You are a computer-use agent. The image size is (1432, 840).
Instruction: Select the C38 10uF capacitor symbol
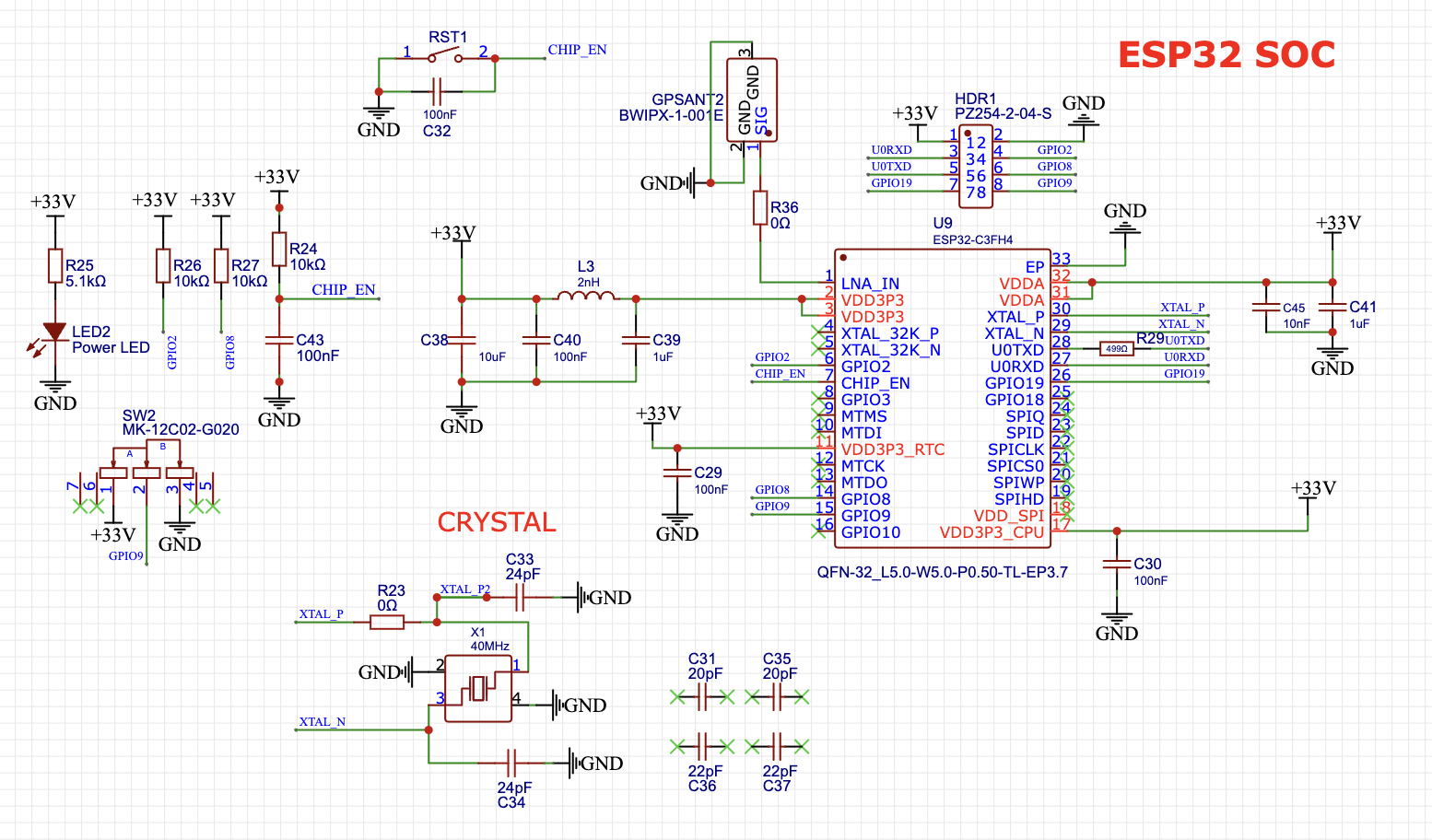coord(462,340)
